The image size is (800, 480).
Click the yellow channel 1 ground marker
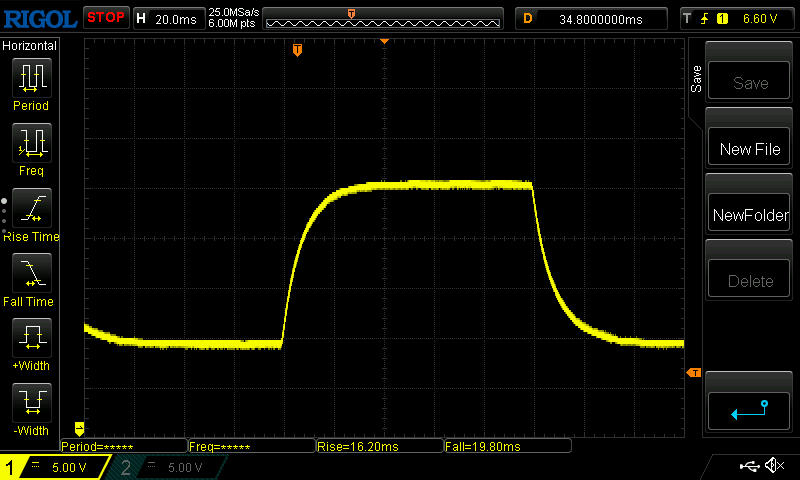pos(79,428)
